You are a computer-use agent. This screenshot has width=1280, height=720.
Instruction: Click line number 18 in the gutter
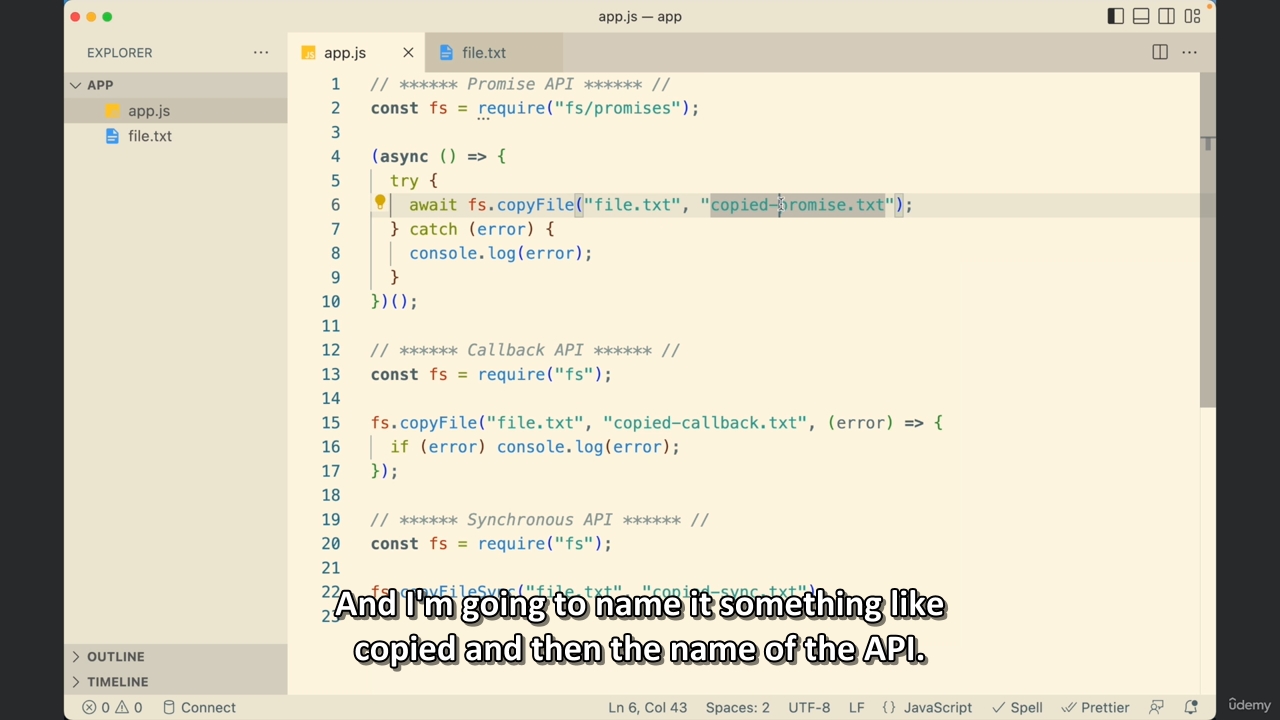[x=330, y=495]
